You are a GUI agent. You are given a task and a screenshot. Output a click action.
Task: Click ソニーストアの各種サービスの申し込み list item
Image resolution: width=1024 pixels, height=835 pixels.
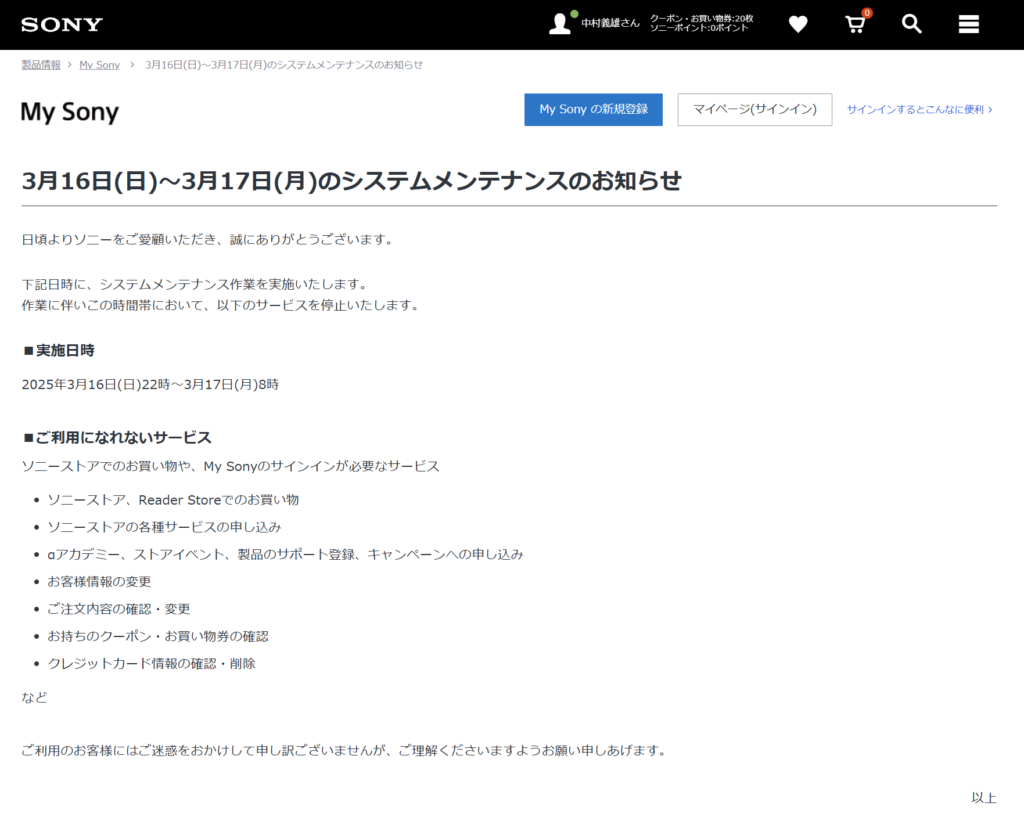[x=164, y=527]
